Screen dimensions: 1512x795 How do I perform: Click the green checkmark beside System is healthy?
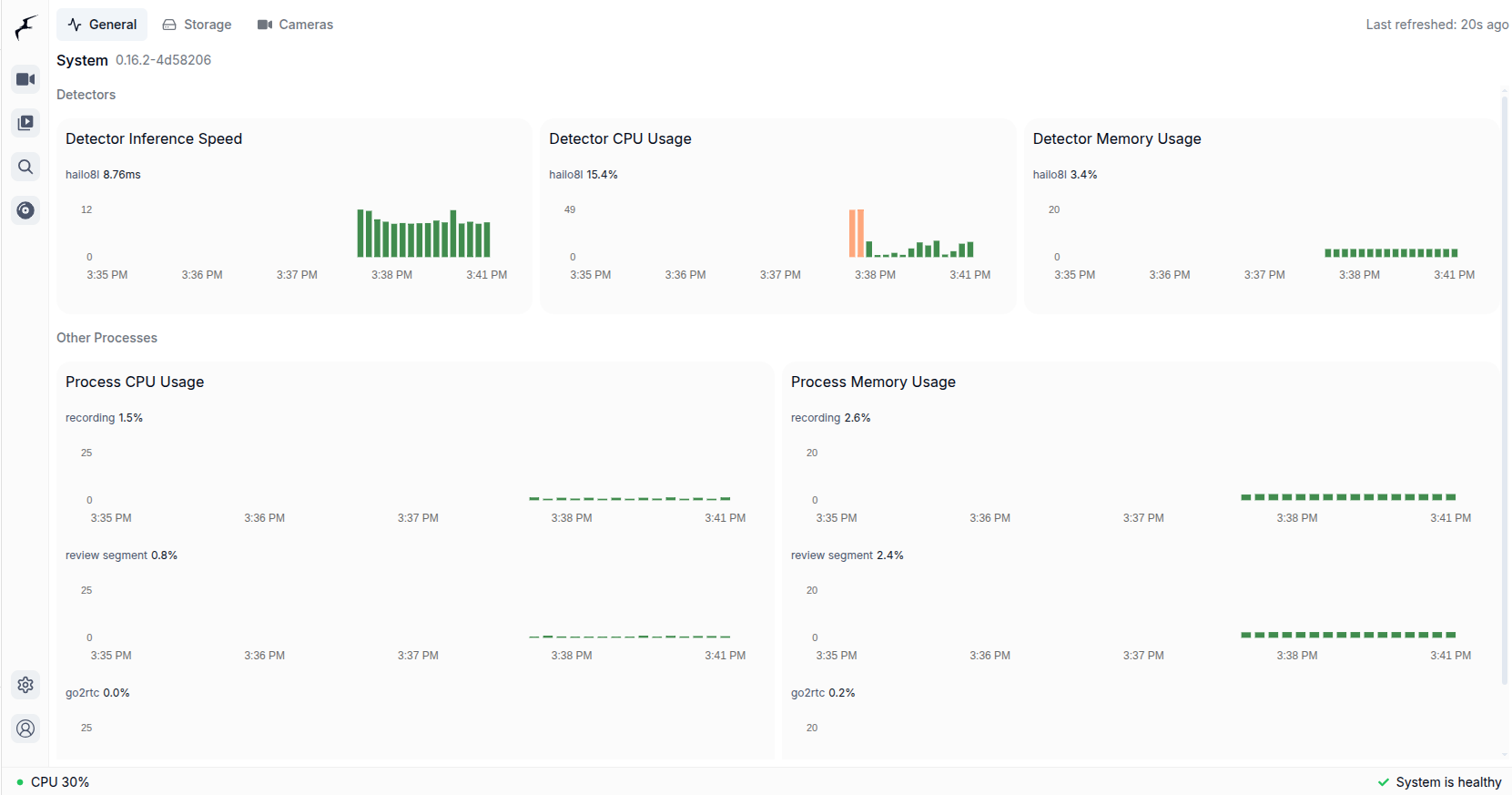(x=1384, y=782)
